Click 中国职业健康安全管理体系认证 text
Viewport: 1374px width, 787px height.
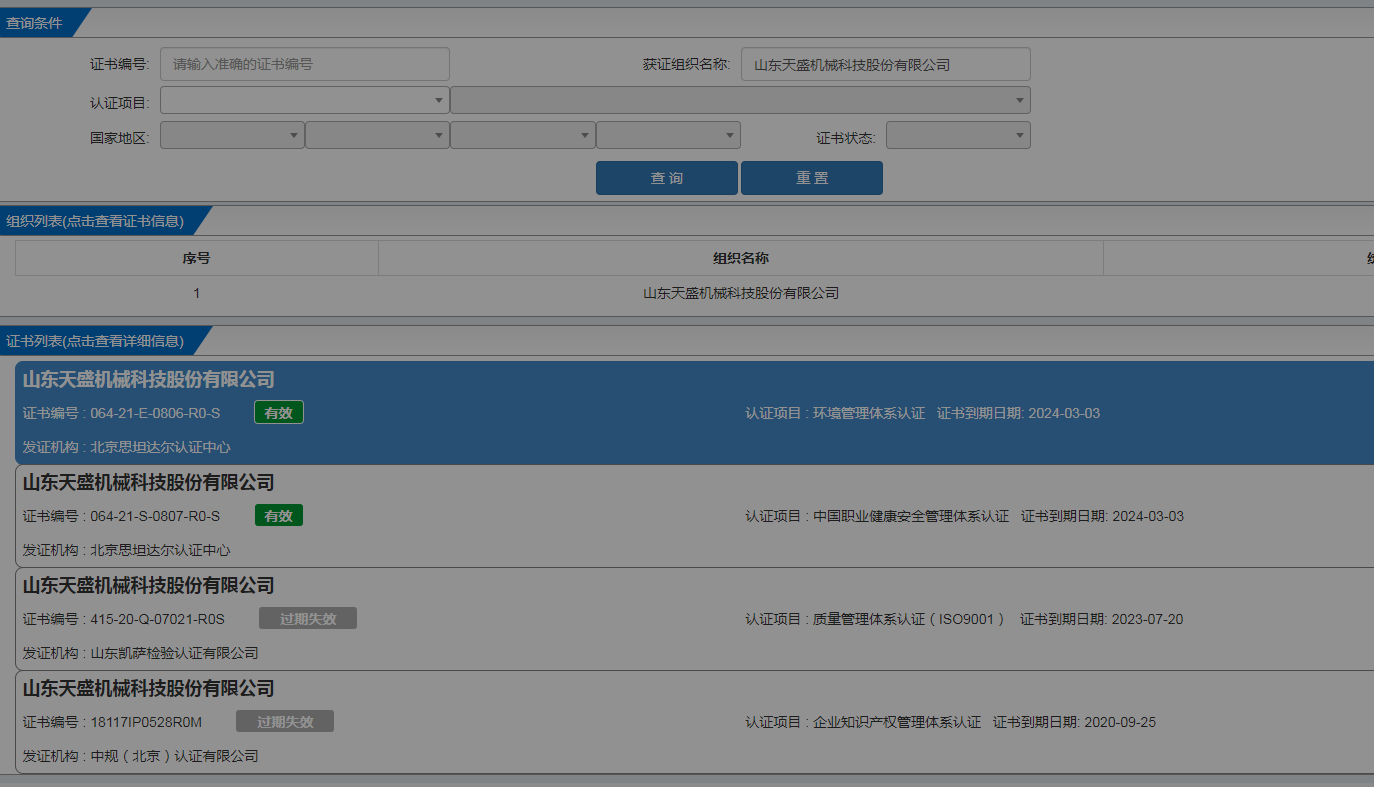pyautogui.click(x=911, y=516)
